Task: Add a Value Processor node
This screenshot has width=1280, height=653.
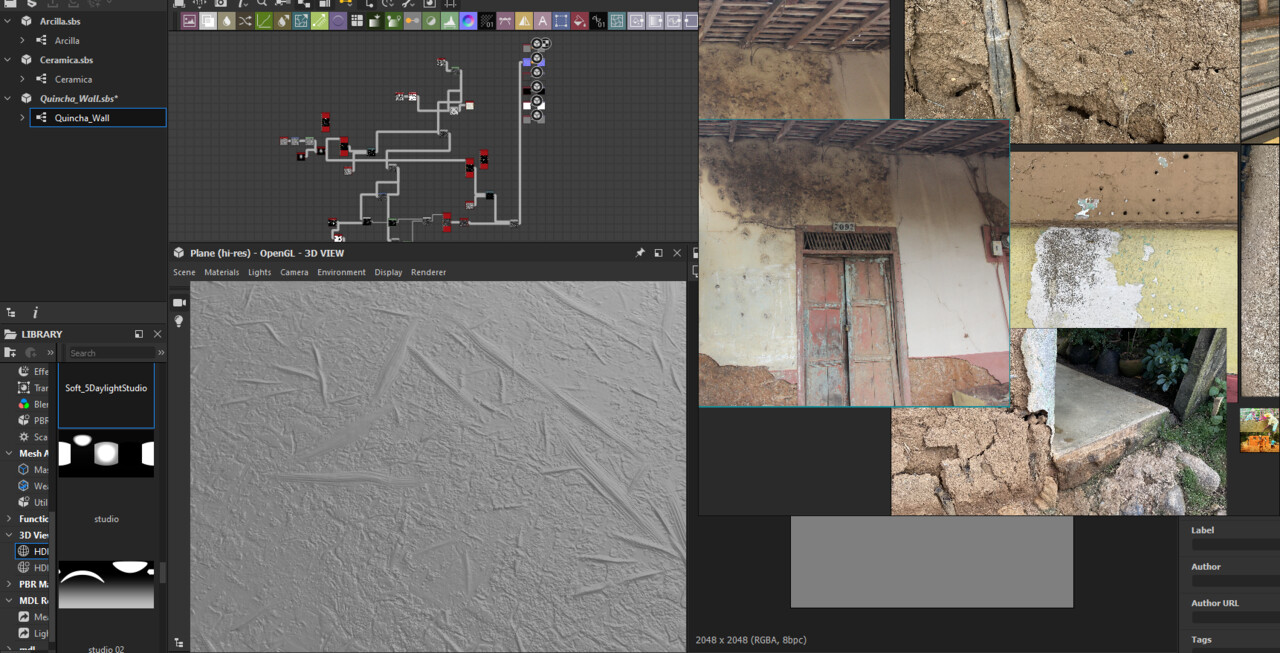Action: [598, 20]
